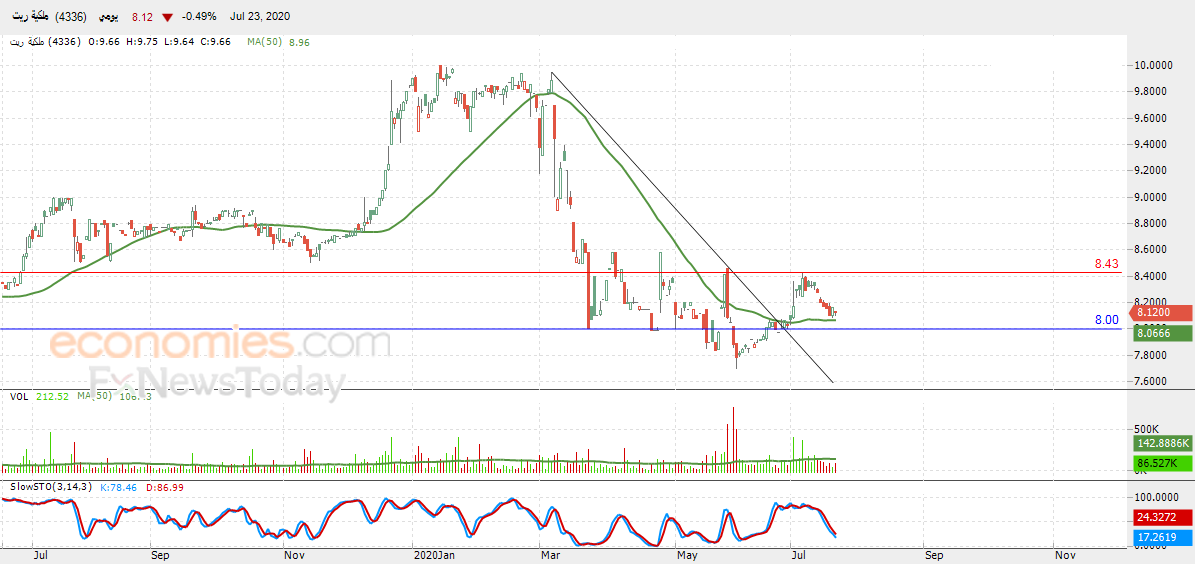1195x564 pixels.
Task: Click the 8.00 blue support level label
Action: tap(1107, 320)
